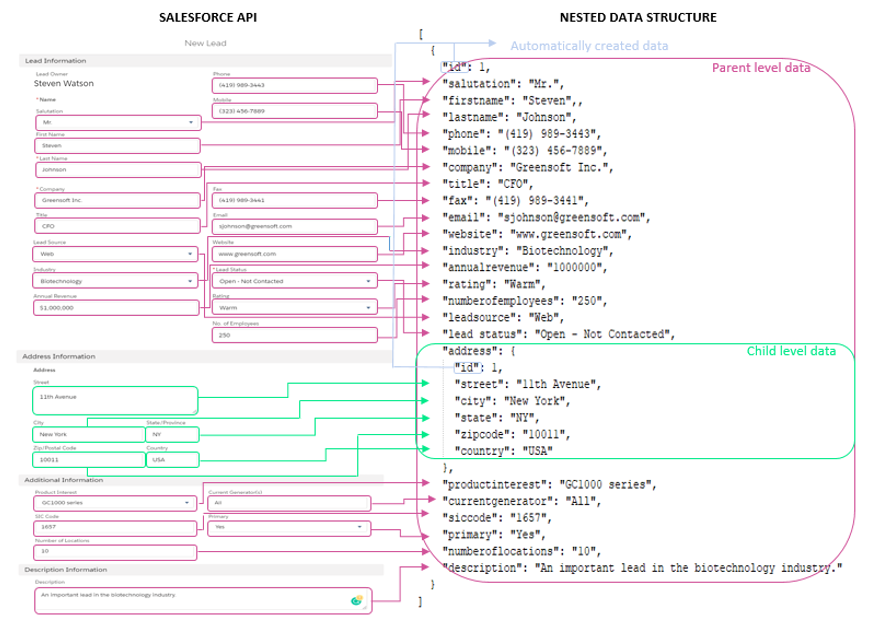Focus the Mobile number field
Screen dimensions: 885x631
(295, 111)
